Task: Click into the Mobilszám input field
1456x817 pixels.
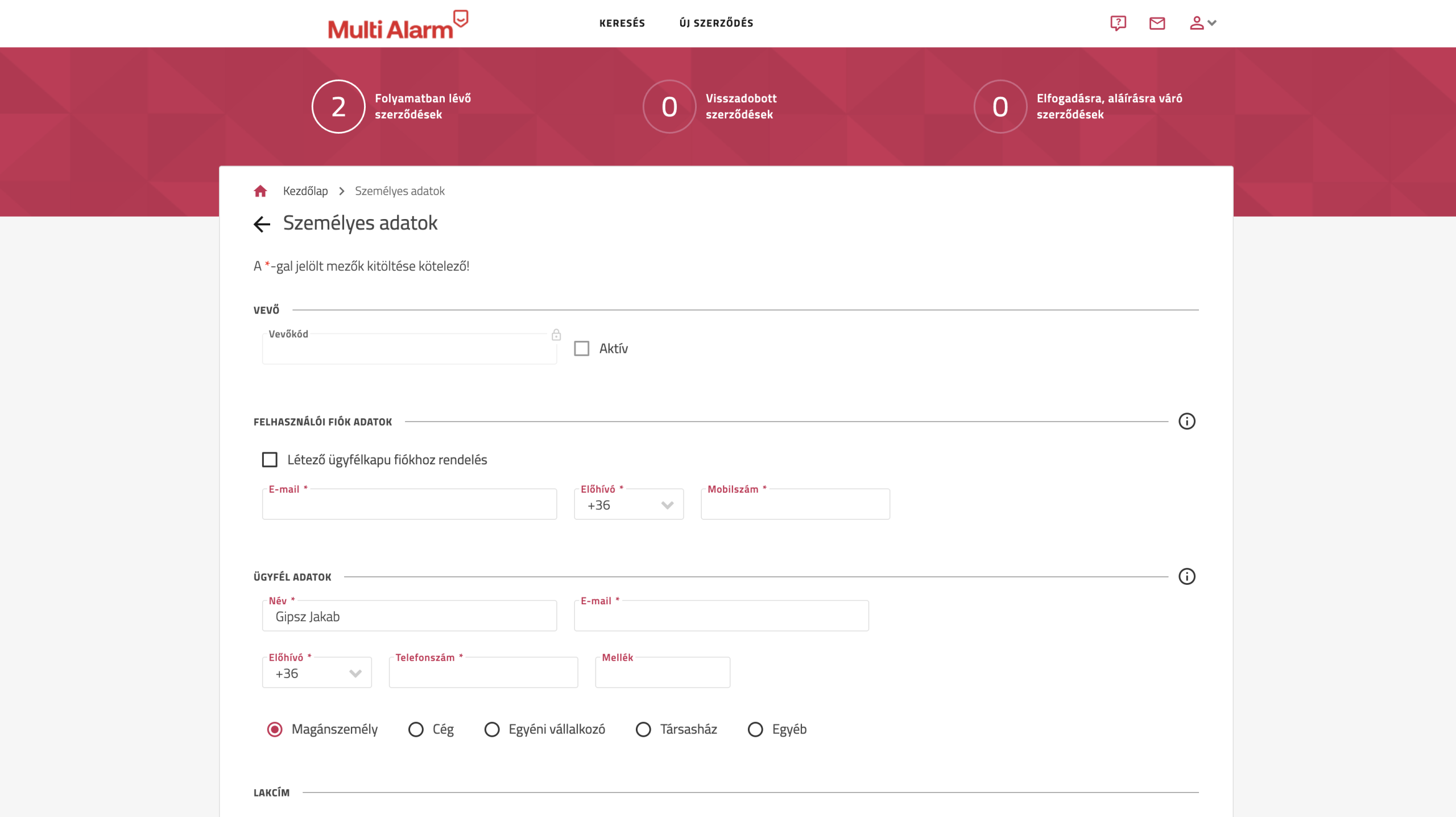Action: click(795, 505)
